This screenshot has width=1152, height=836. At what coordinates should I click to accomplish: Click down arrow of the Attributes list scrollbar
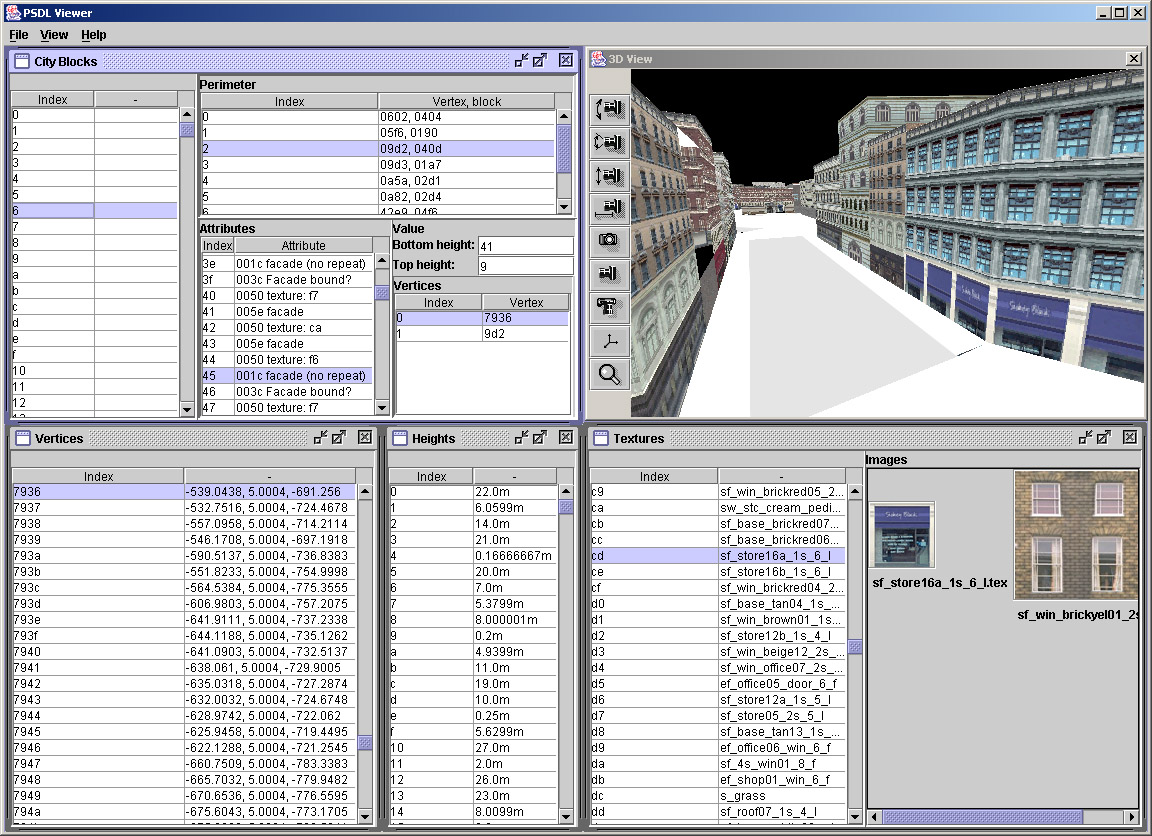click(382, 408)
